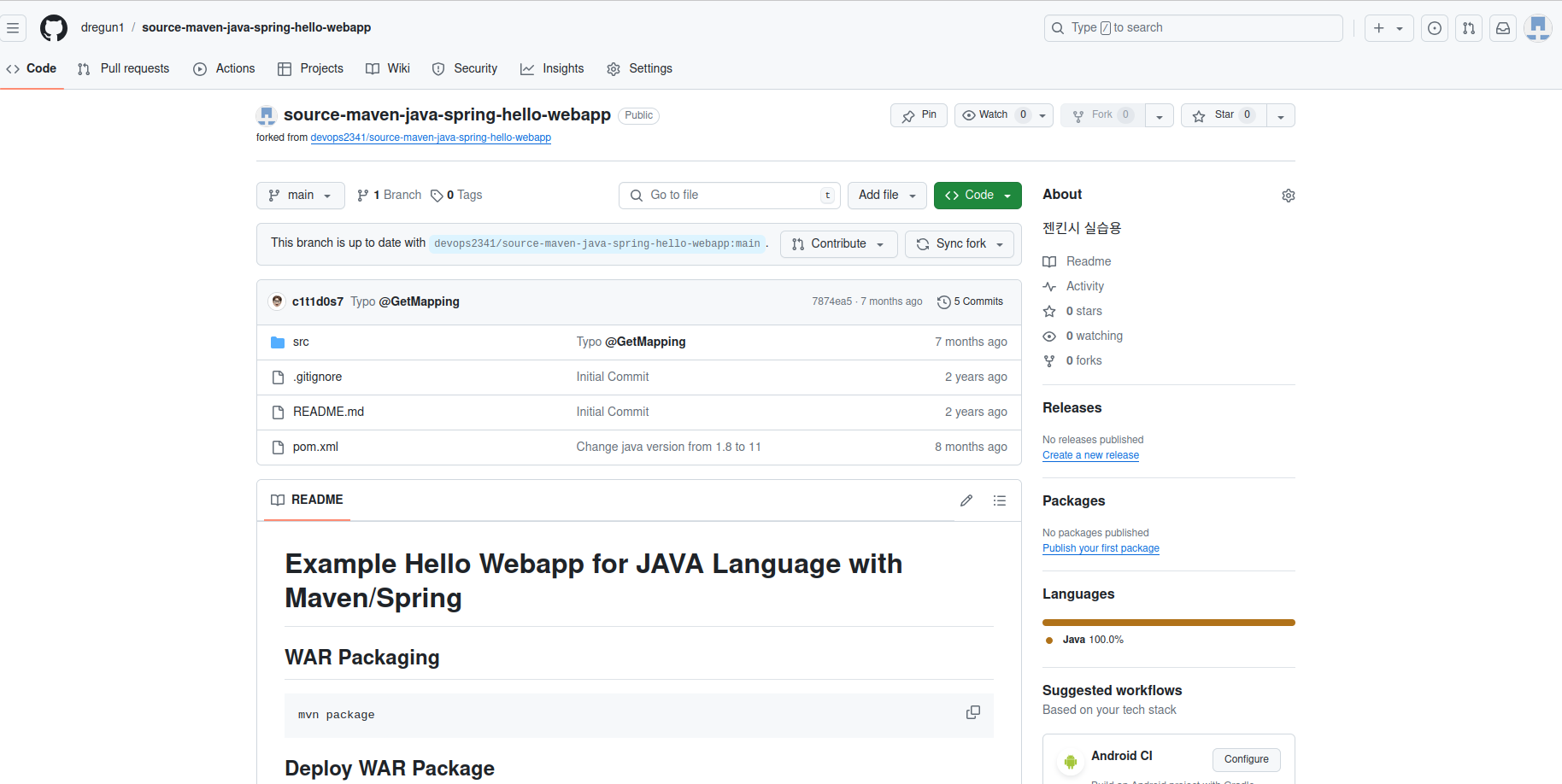Expand the Sync fork dropdown
This screenshot has width=1562, height=784.
point(960,244)
